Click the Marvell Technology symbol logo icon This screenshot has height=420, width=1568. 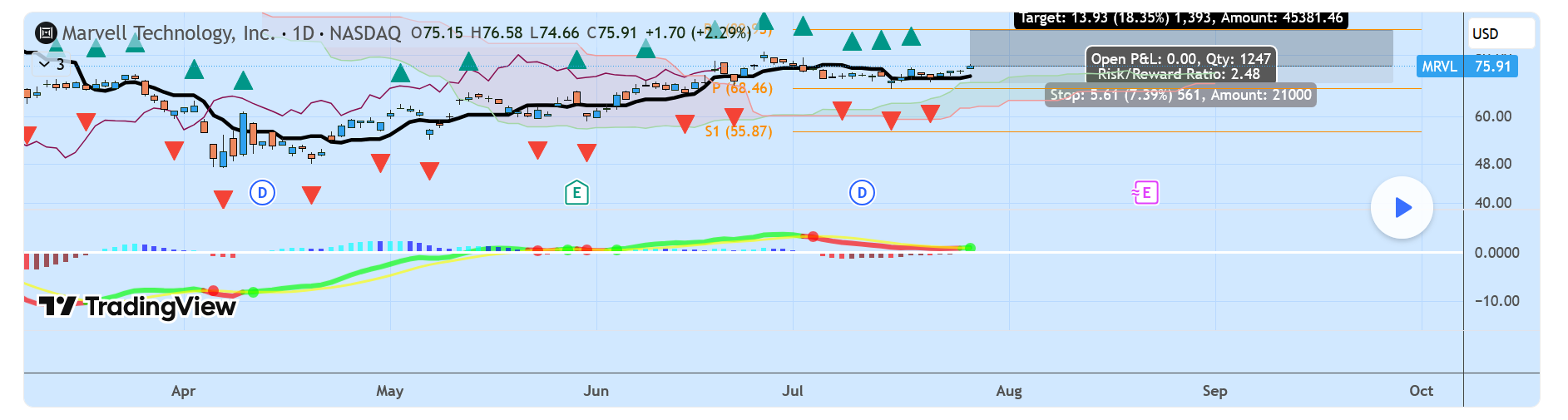tap(46, 33)
